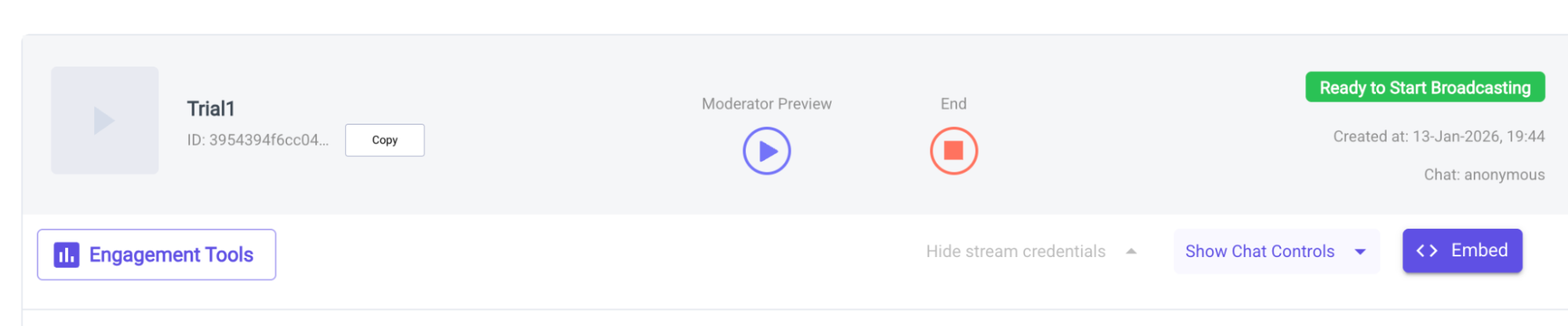1568x326 pixels.
Task: Click the bar chart icon in Engagement Tools
Action: pyautogui.click(x=67, y=255)
